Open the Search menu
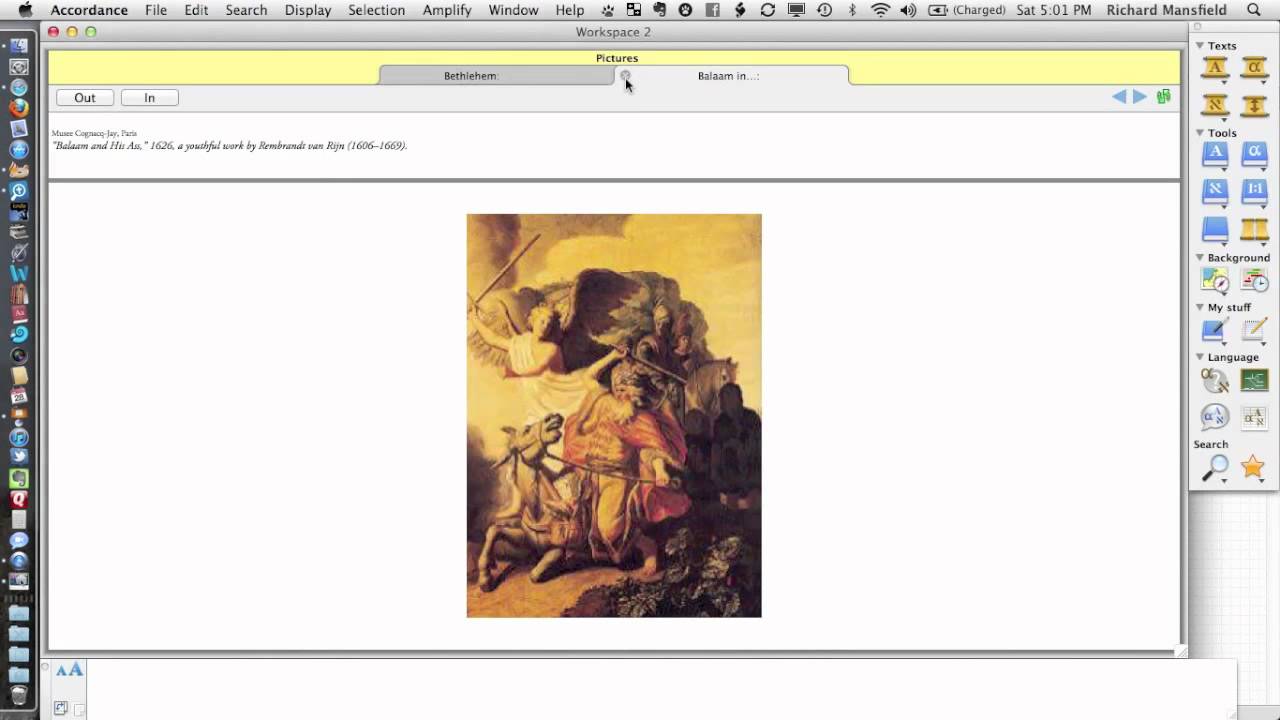The image size is (1280, 720). [x=246, y=10]
